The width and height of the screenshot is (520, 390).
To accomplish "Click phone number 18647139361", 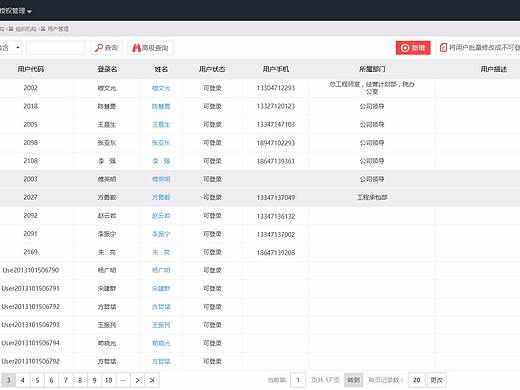I will [x=276, y=161].
